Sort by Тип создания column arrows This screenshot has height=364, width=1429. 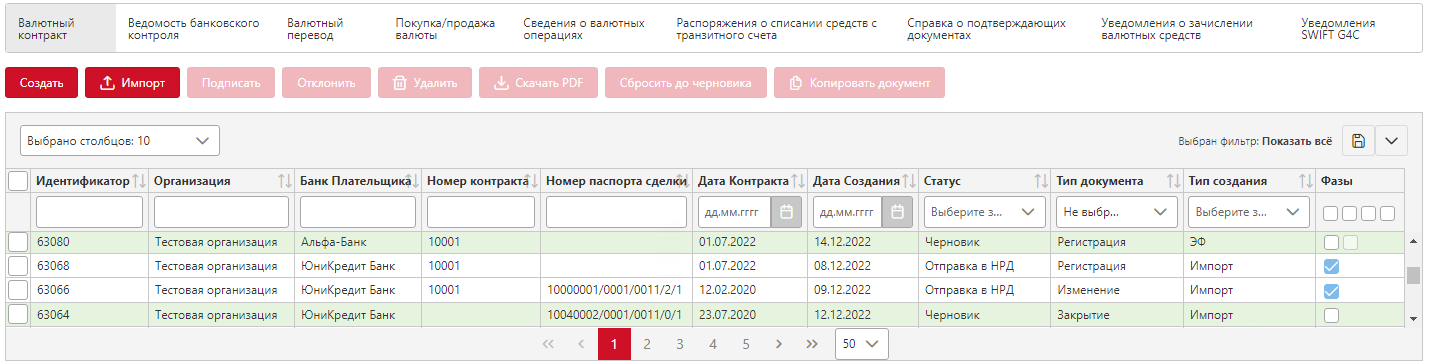pyautogui.click(x=1305, y=181)
